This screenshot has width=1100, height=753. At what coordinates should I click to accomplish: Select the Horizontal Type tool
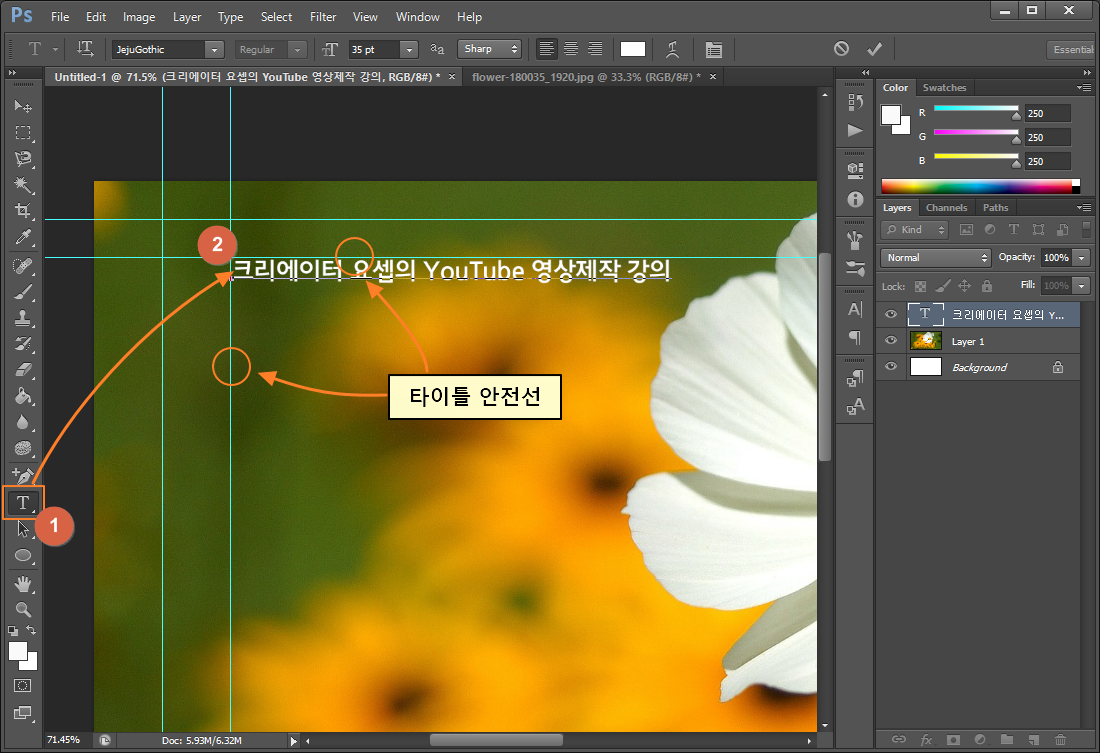pos(23,502)
